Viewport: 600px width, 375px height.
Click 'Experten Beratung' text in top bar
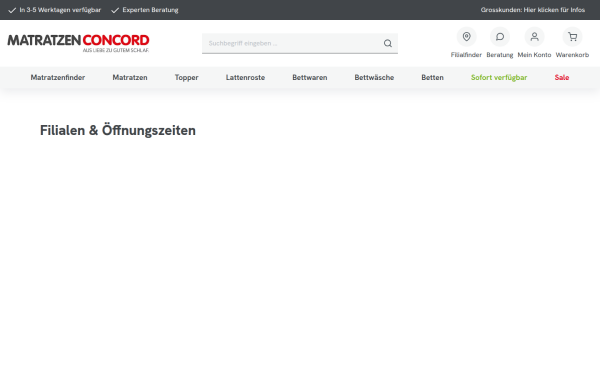150,10
